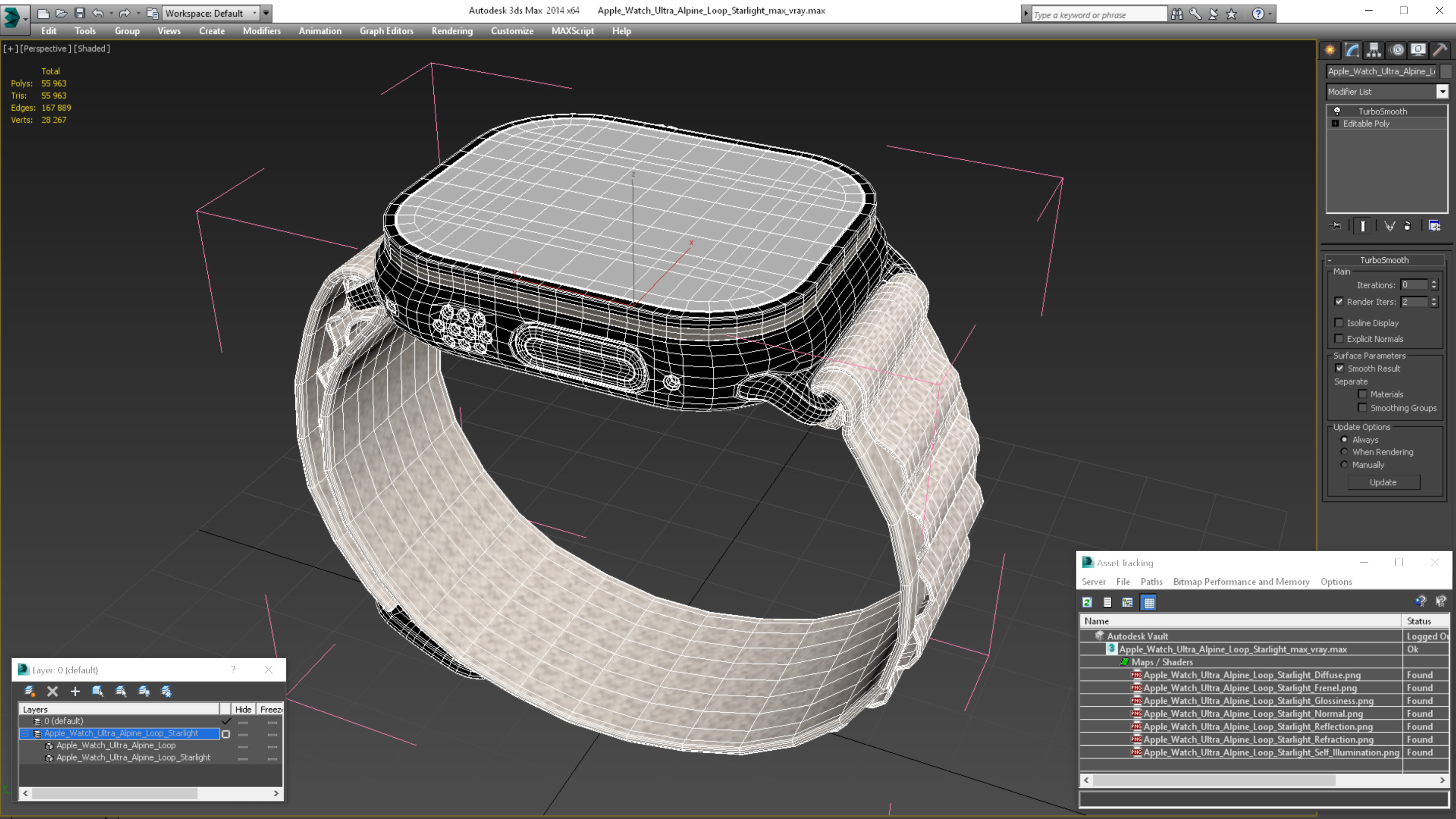Toggle TurboSmooth lightbulb visibility in stack
Image resolution: width=1456 pixels, height=819 pixels.
[1337, 111]
